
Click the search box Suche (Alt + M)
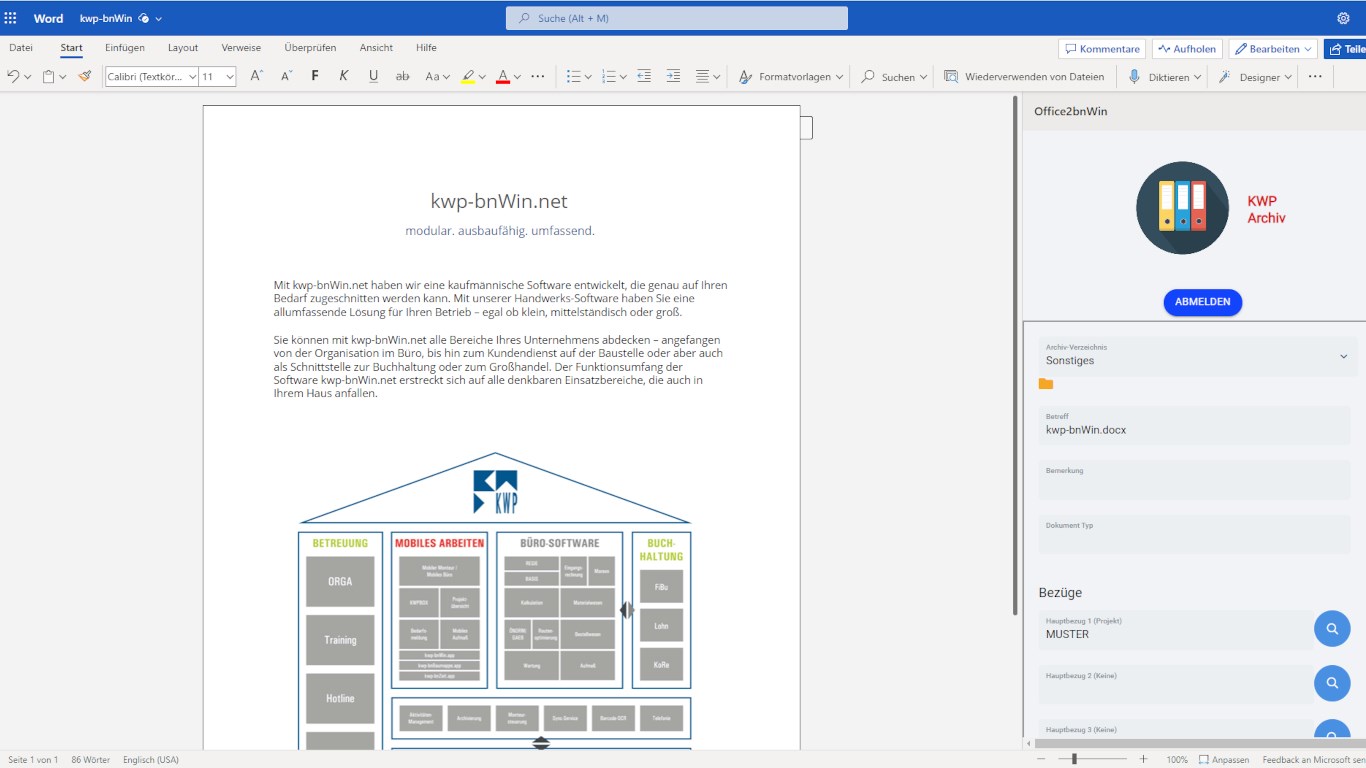click(x=677, y=18)
